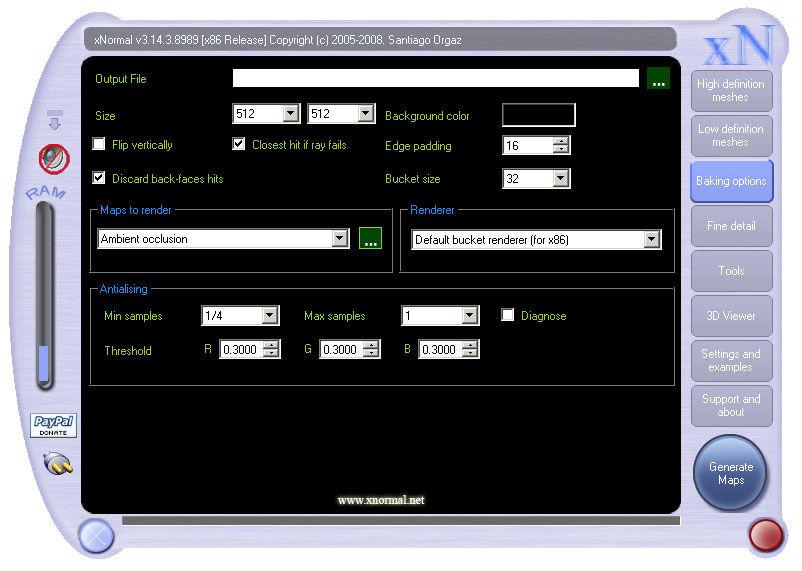Open the green options button for Maps to render
Viewport: 802px width, 571px height.
[370, 238]
